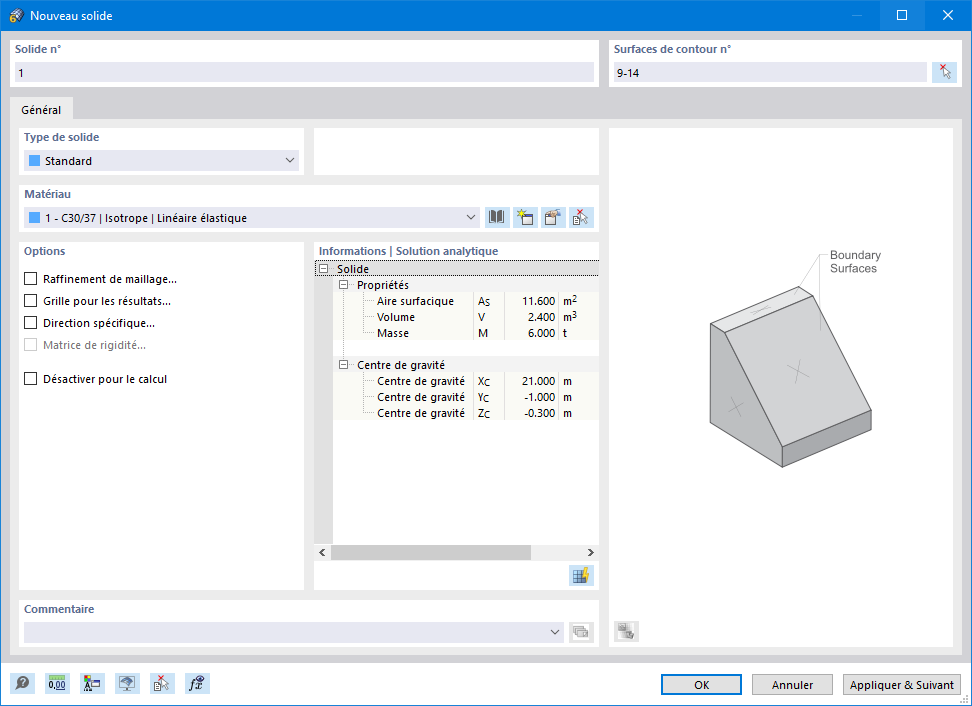This screenshot has height=706, width=972.
Task: Click the table export lightning icon
Action: click(581, 575)
